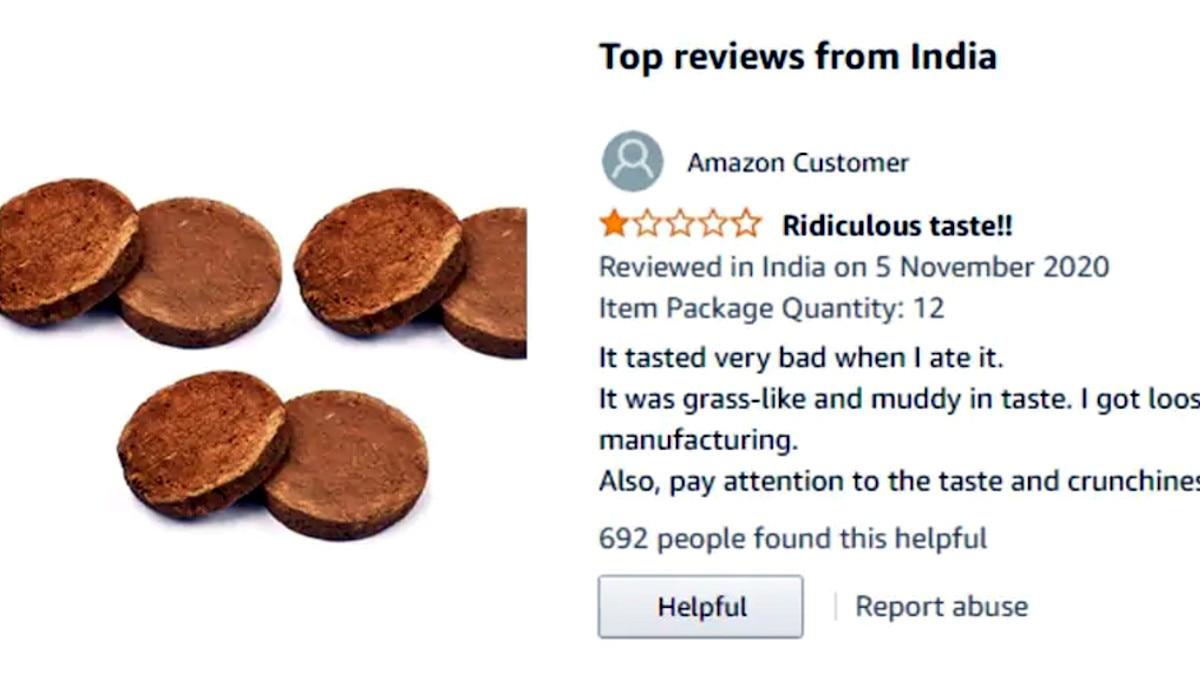Image resolution: width=1200 pixels, height=675 pixels.
Task: Click the Amazon Customer profile avatar
Action: 632,162
